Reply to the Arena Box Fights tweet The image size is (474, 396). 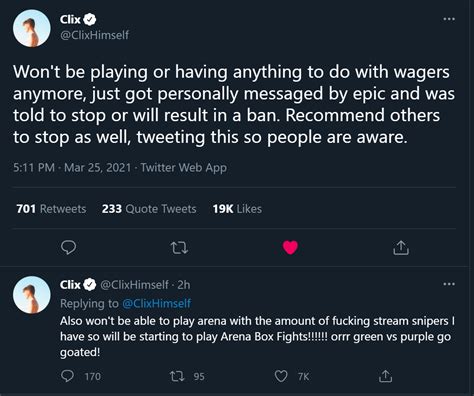pos(68,376)
